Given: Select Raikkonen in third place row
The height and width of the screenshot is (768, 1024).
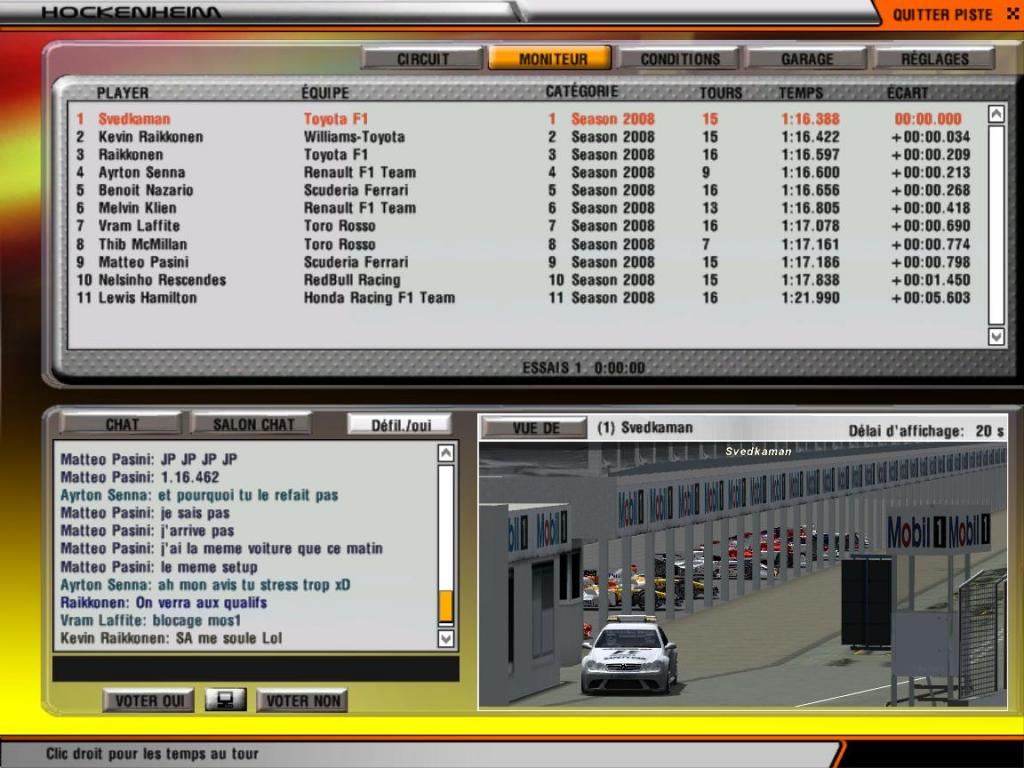Looking at the screenshot, I should click(x=522, y=155).
